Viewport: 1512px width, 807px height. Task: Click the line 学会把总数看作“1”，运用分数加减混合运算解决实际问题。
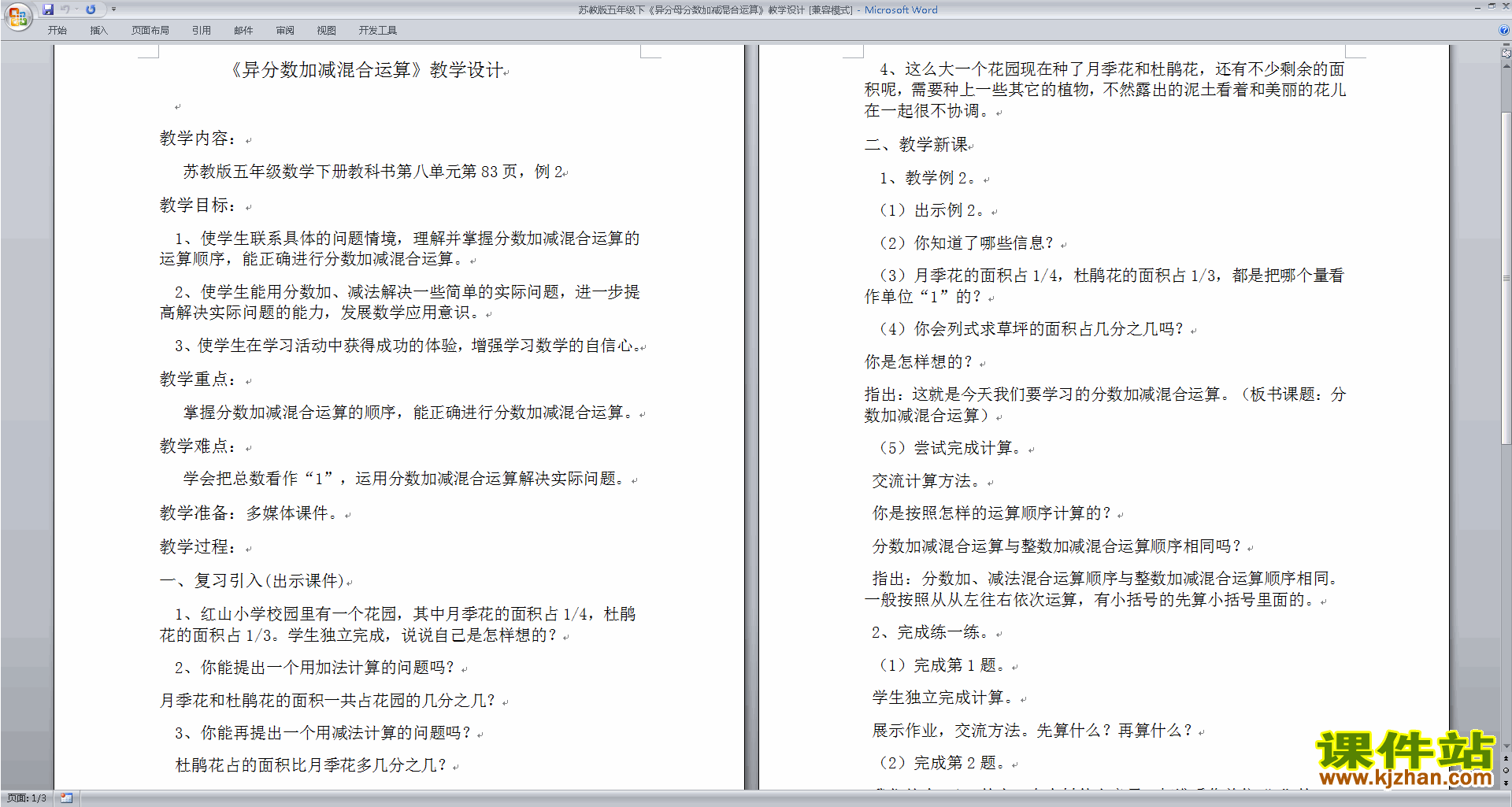click(405, 479)
